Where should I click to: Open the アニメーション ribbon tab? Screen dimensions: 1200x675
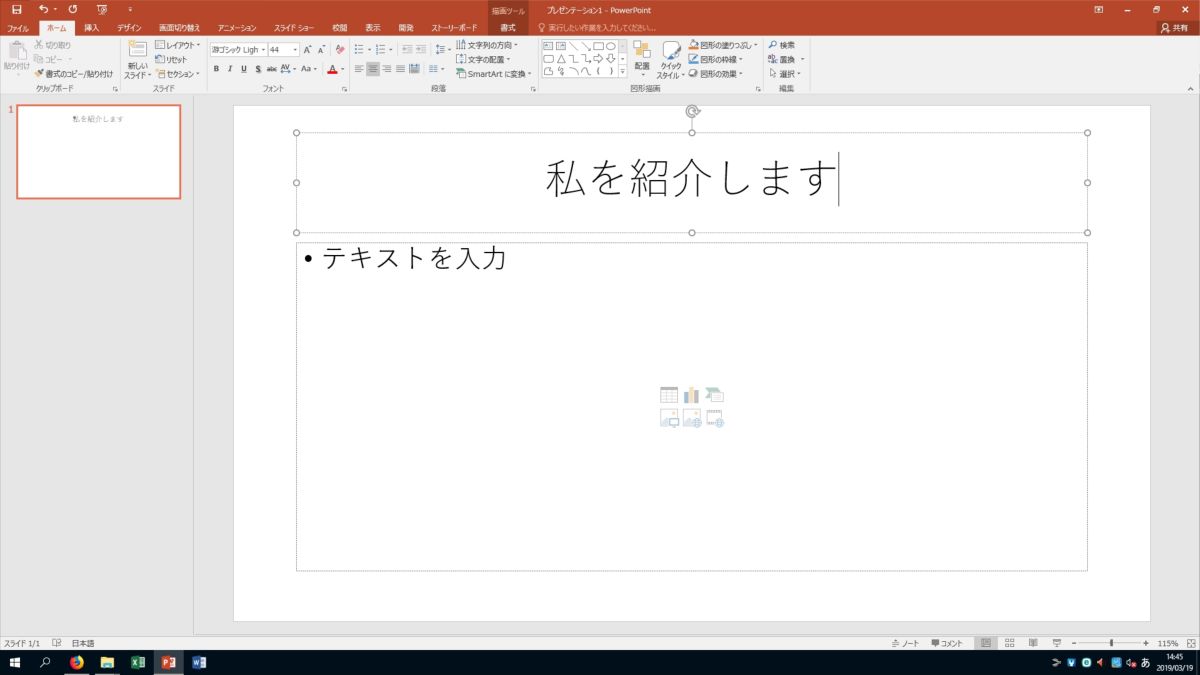click(237, 28)
